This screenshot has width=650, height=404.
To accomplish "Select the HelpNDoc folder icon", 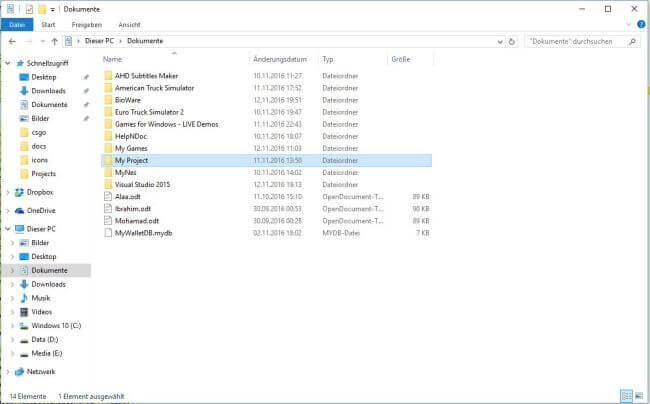I will coord(108,136).
